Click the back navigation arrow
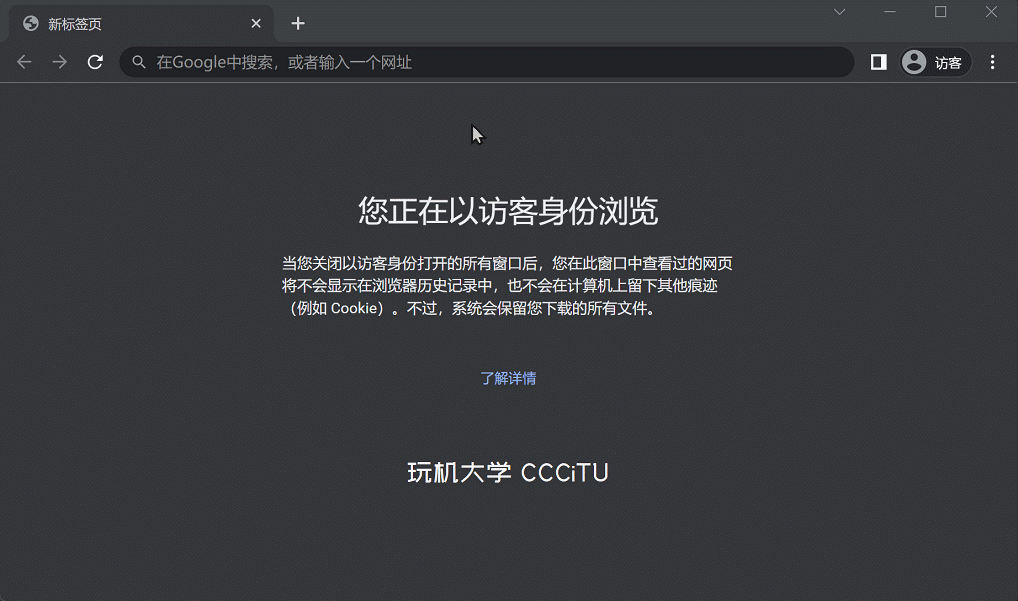This screenshot has width=1018, height=601. coord(25,62)
